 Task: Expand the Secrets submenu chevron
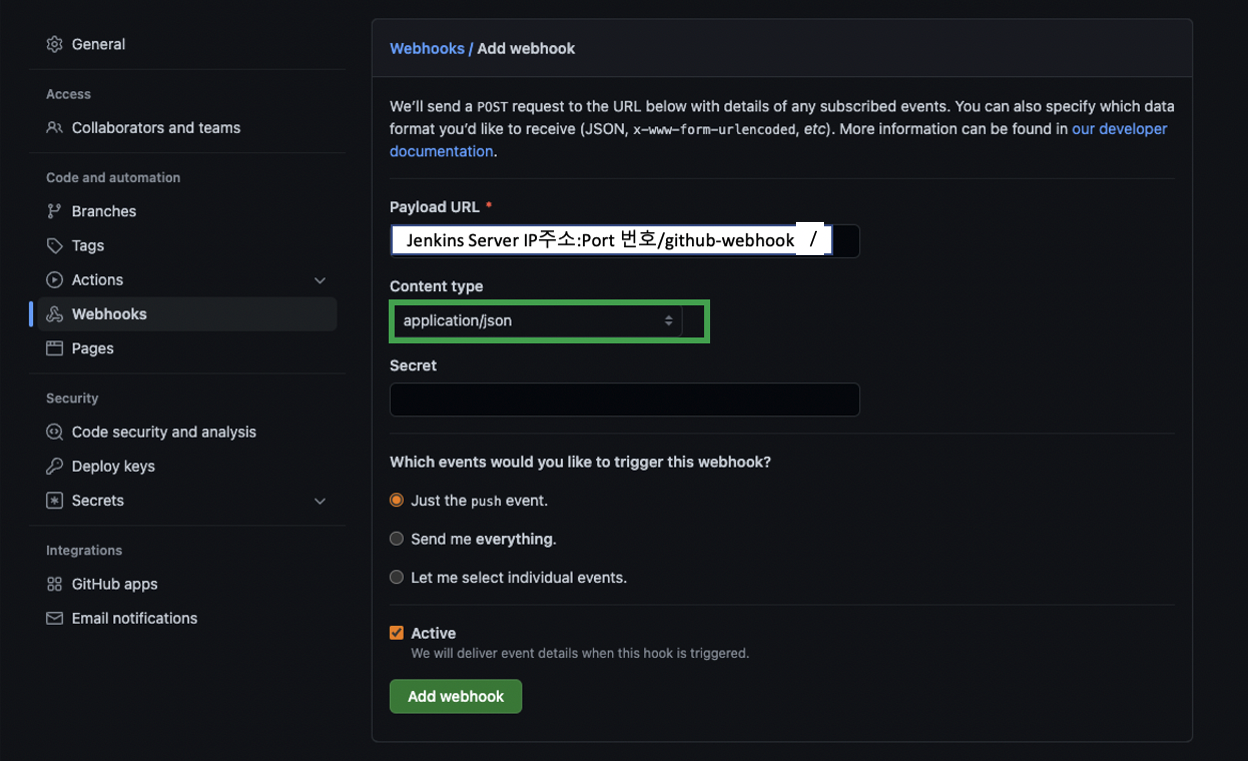[320, 500]
